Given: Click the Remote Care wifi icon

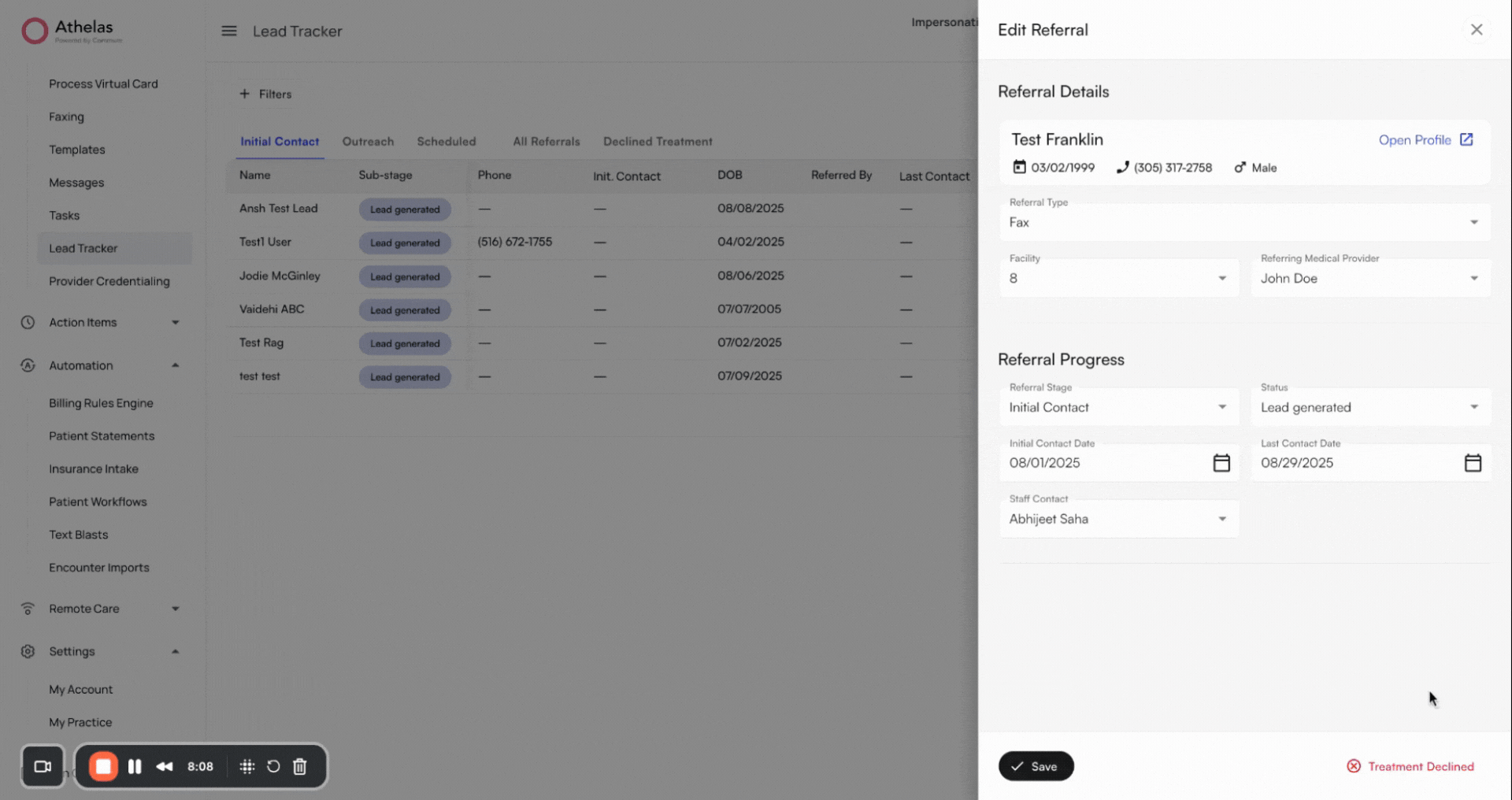Looking at the screenshot, I should pos(28,609).
